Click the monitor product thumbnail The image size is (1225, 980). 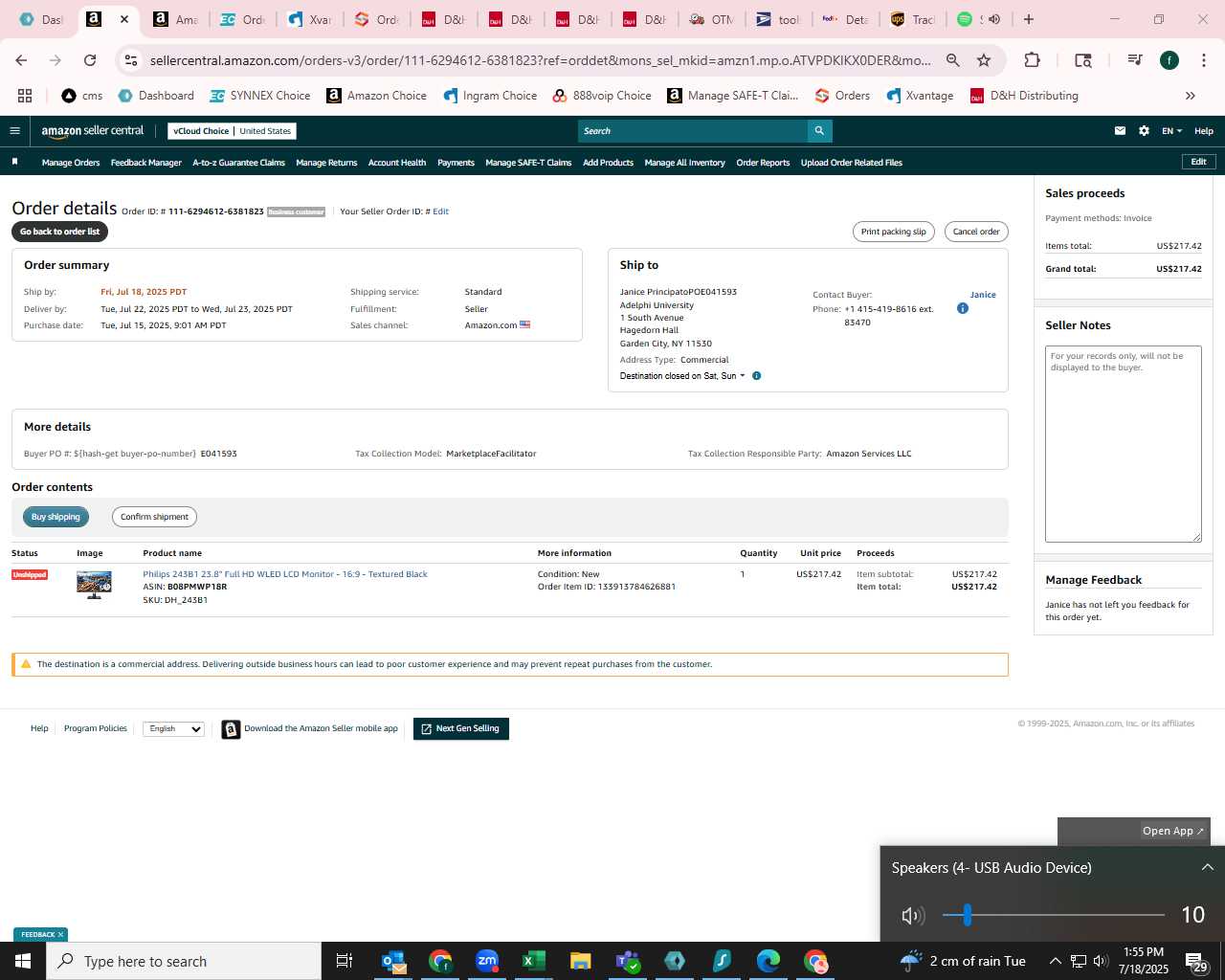[x=94, y=584]
